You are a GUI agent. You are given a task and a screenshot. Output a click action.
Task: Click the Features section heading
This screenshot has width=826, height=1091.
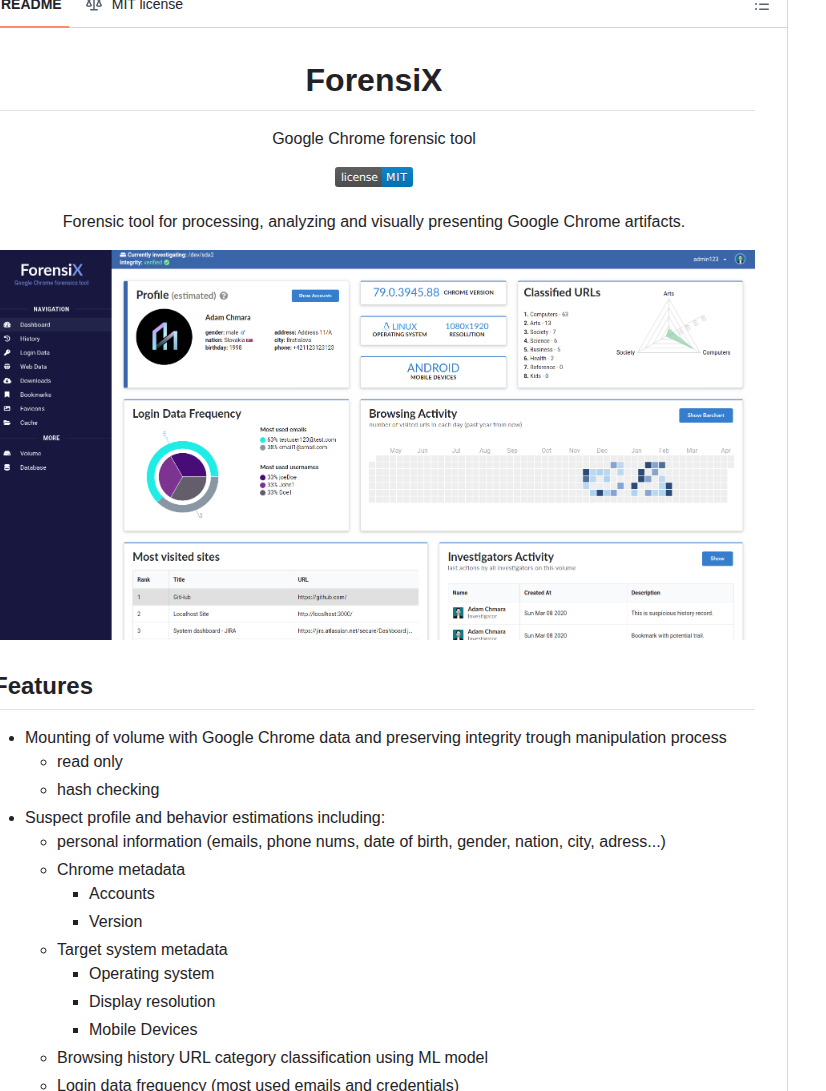(x=46, y=686)
